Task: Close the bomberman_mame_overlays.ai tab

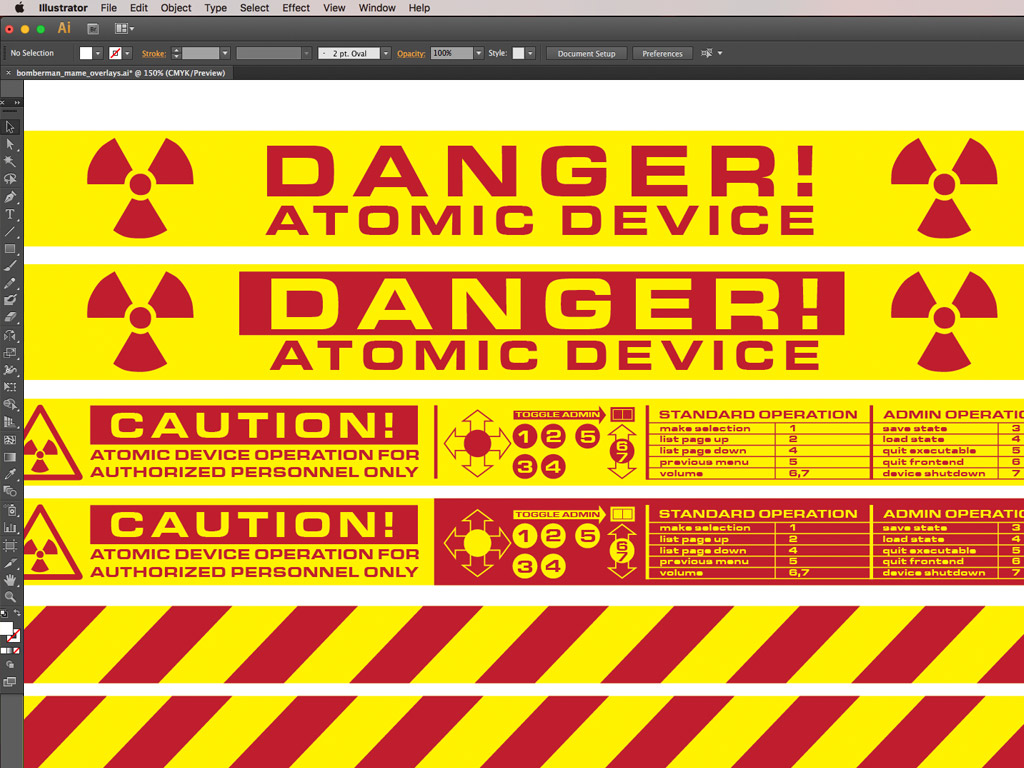Action: 8,73
